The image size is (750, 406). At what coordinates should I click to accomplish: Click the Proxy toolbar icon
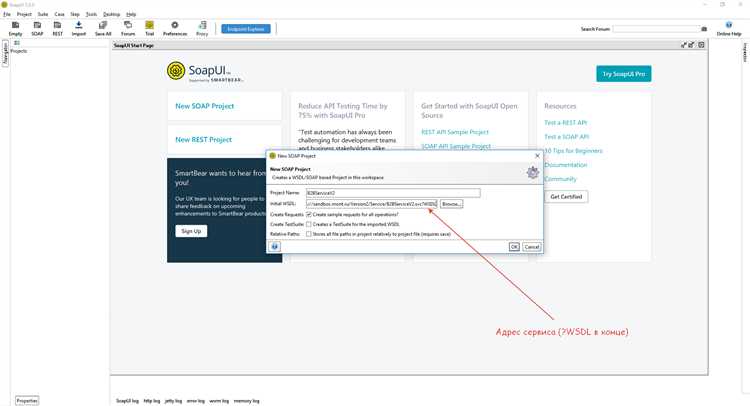click(x=202, y=28)
